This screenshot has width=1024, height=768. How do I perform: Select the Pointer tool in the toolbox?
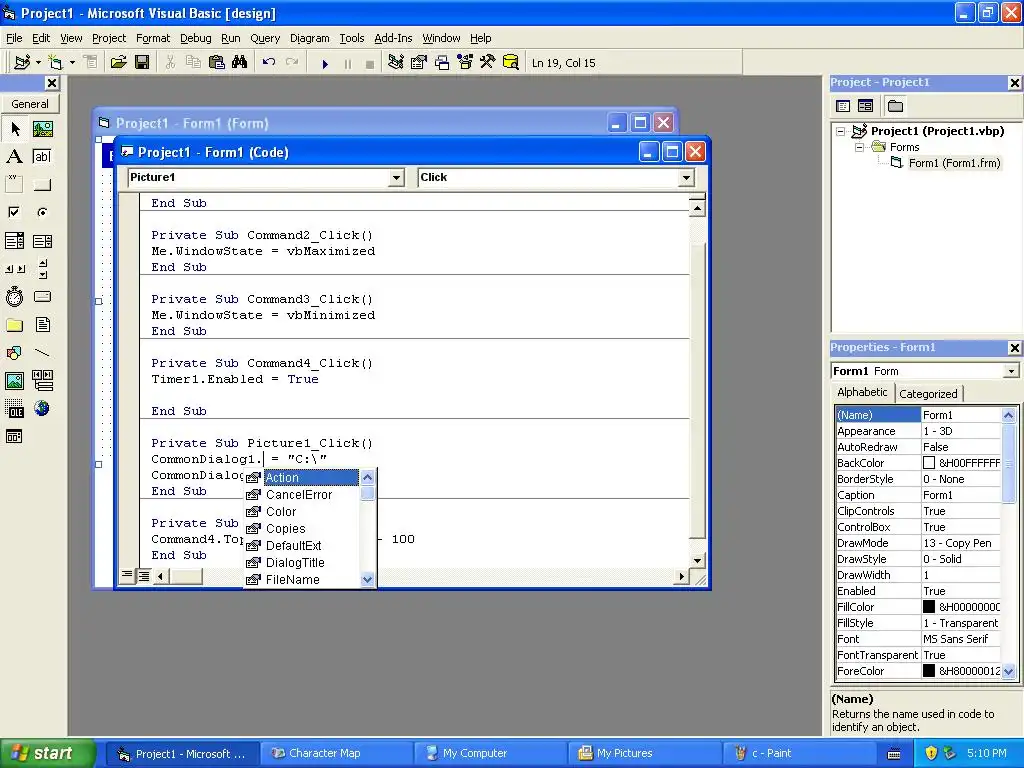(15, 129)
